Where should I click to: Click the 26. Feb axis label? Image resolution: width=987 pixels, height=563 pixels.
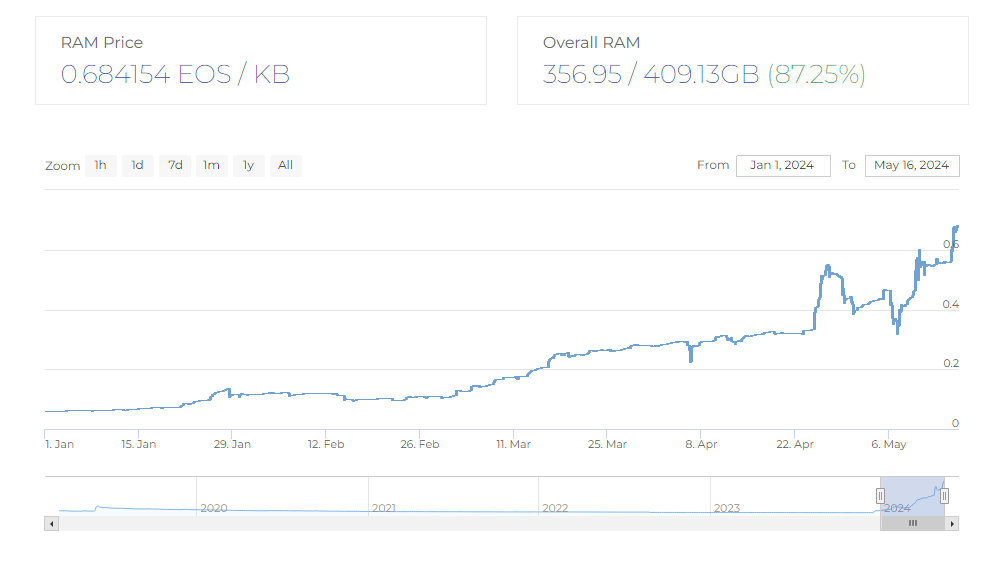coord(420,444)
